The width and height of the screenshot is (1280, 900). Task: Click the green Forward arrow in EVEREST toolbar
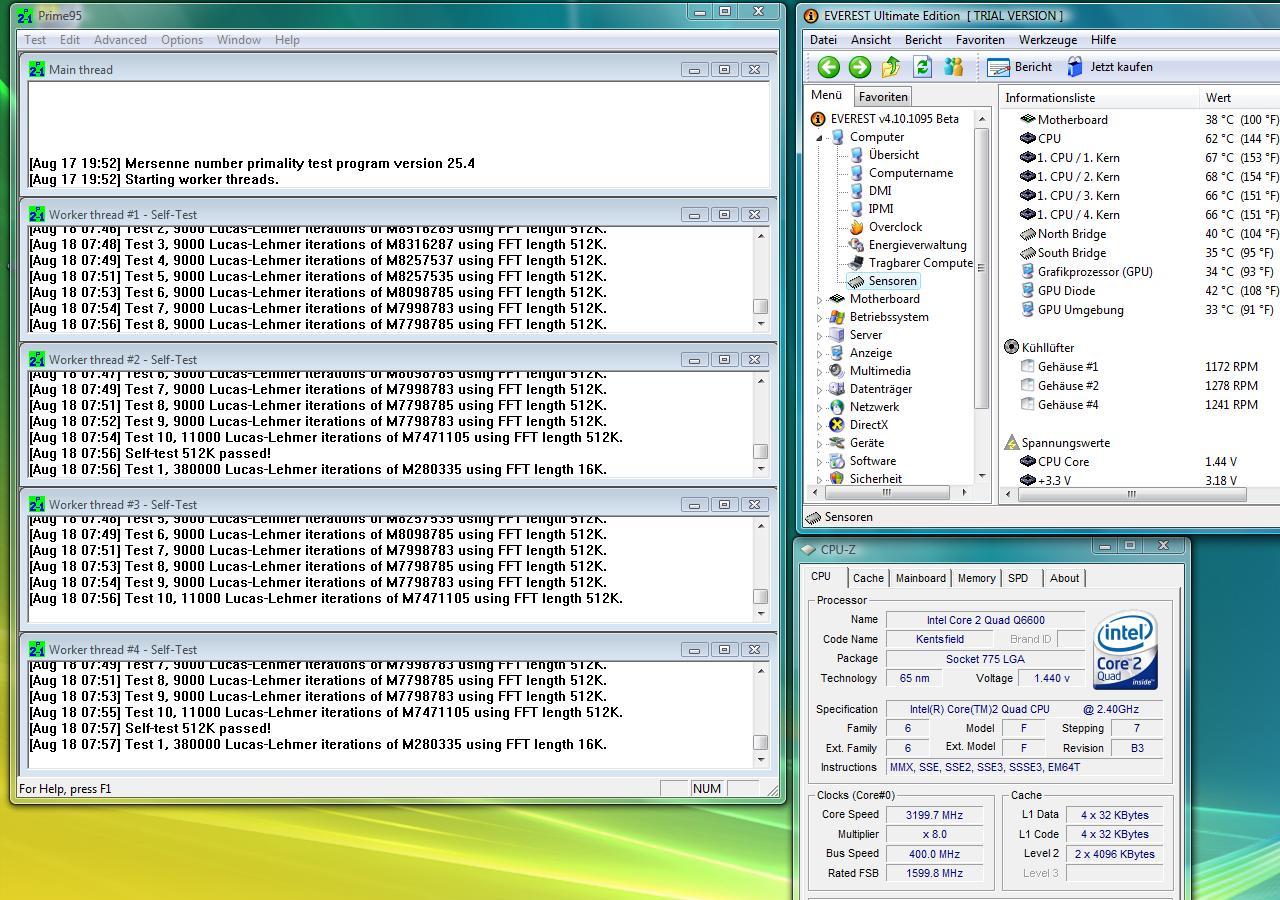click(x=859, y=67)
